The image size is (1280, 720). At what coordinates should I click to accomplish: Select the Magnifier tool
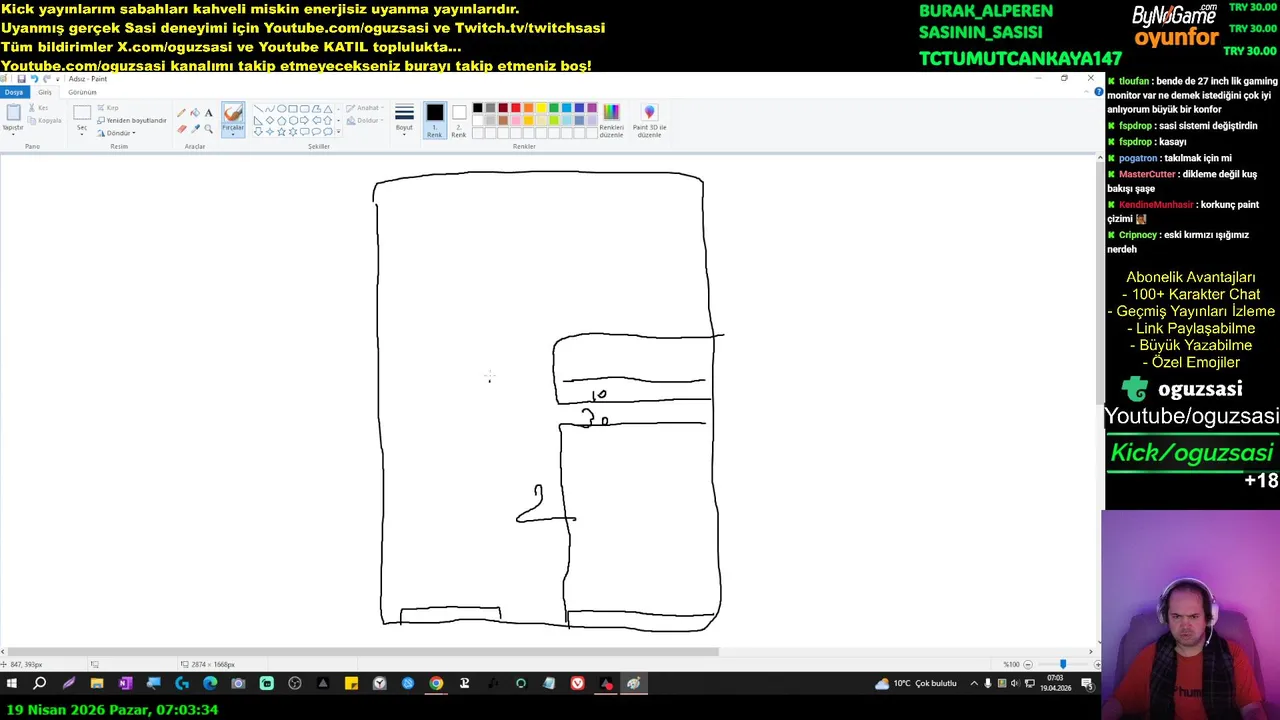tap(208, 129)
